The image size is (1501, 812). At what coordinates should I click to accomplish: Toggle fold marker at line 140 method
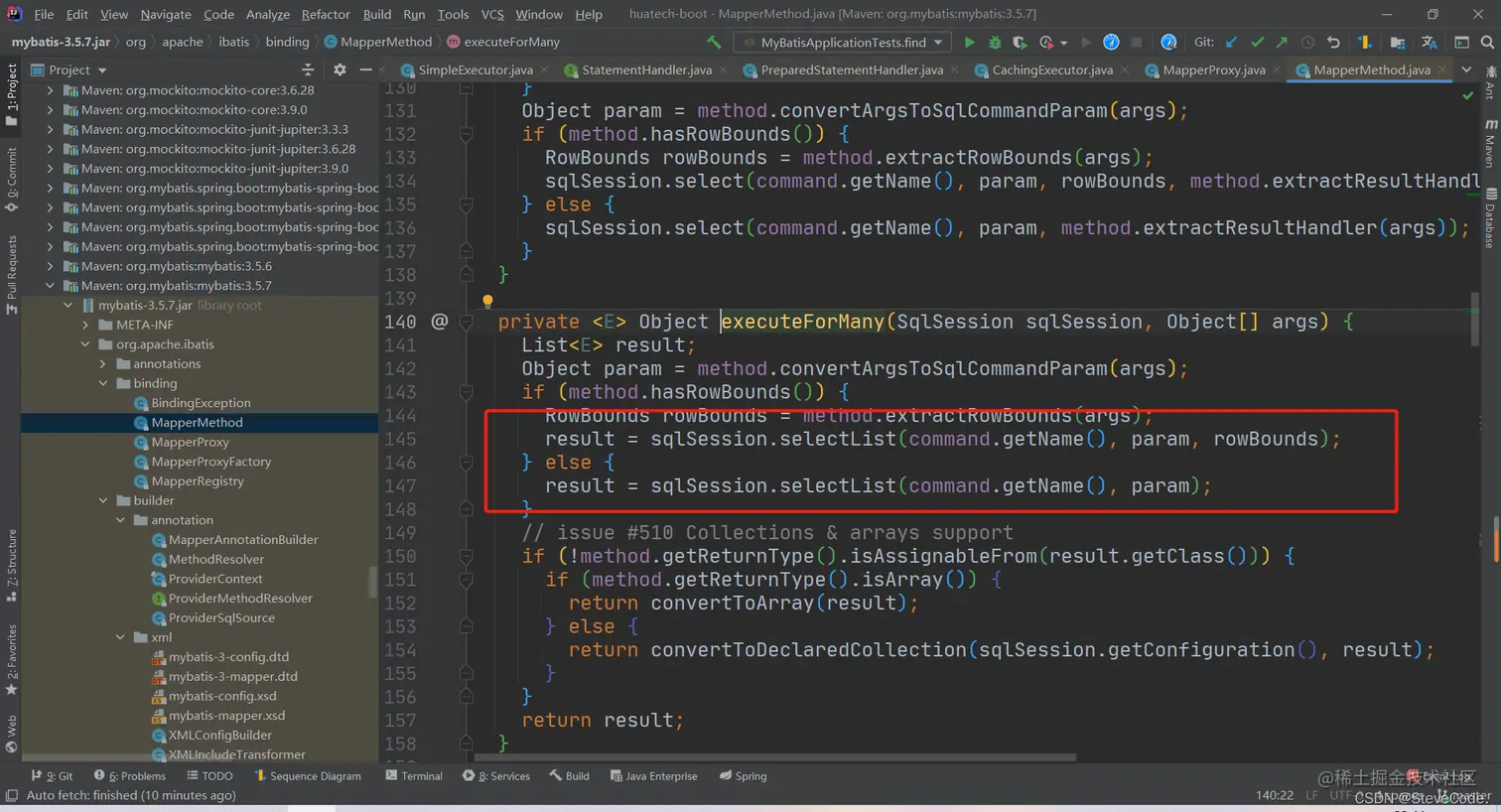point(466,321)
